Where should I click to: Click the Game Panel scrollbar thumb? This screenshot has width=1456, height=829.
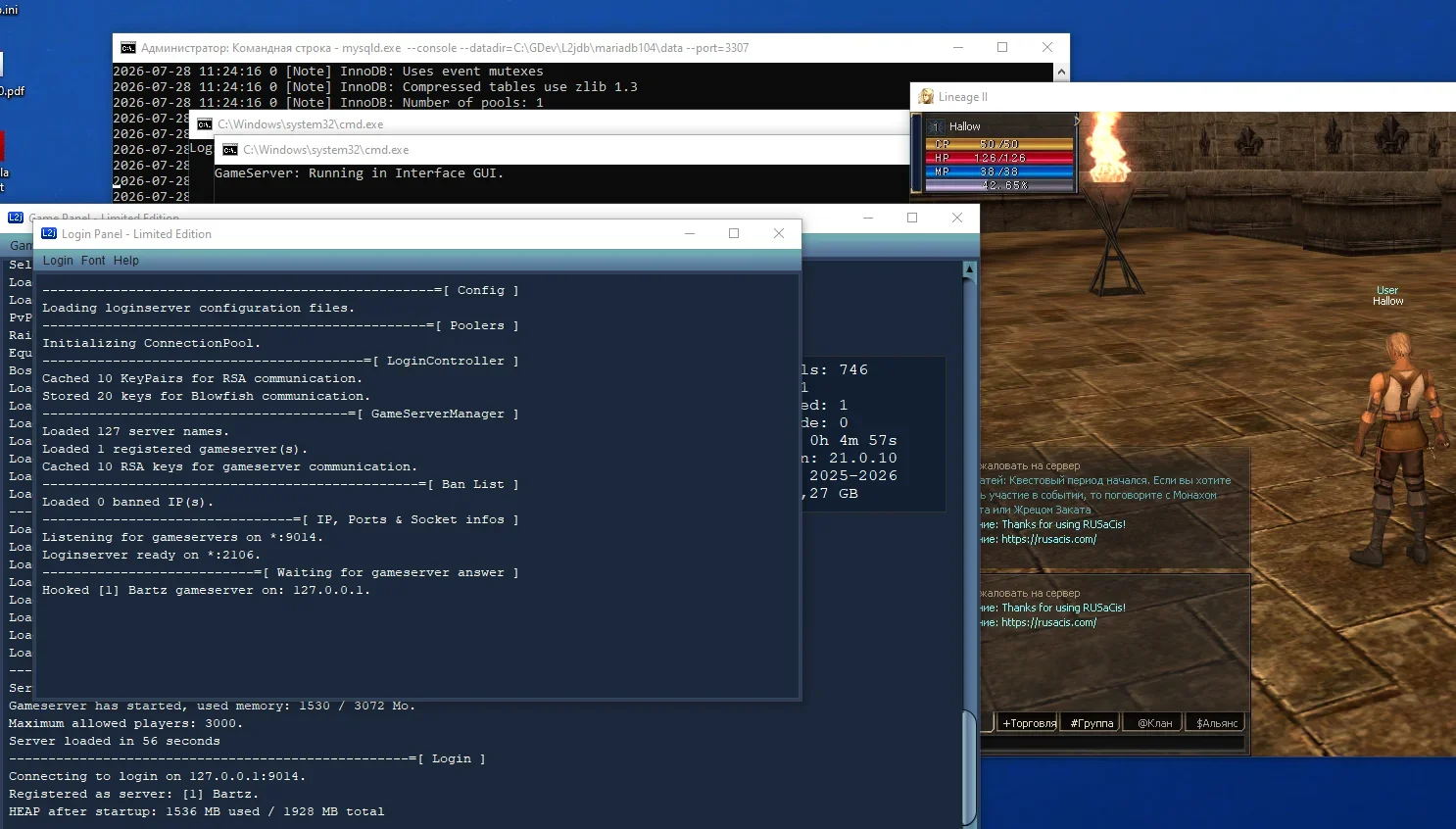click(x=969, y=767)
